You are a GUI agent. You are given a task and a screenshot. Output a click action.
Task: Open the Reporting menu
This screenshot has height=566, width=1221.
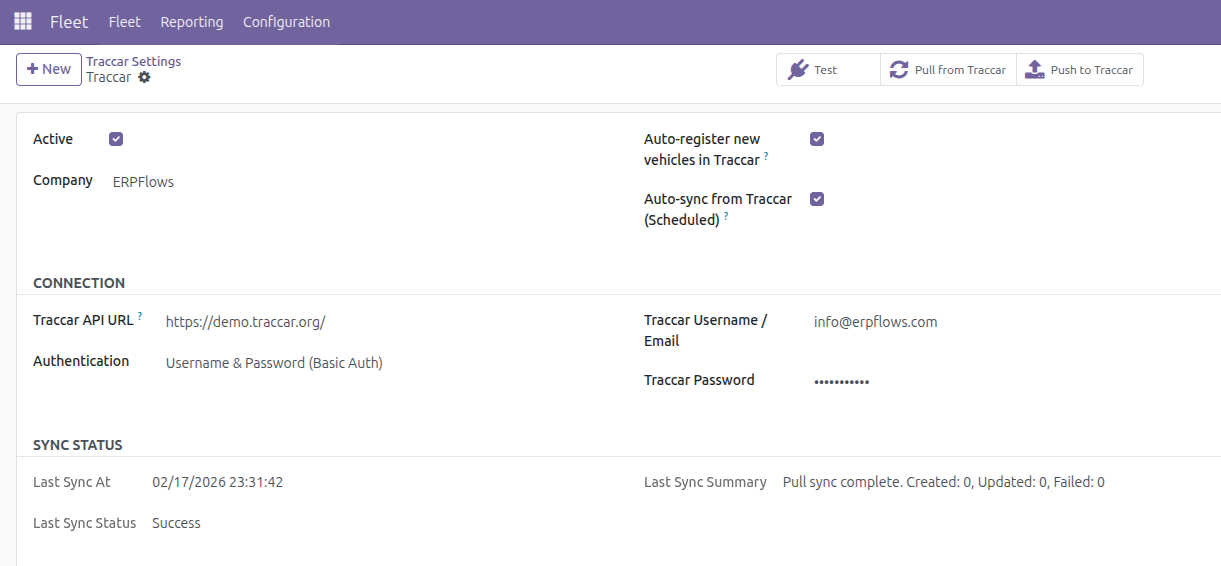pyautogui.click(x=192, y=22)
